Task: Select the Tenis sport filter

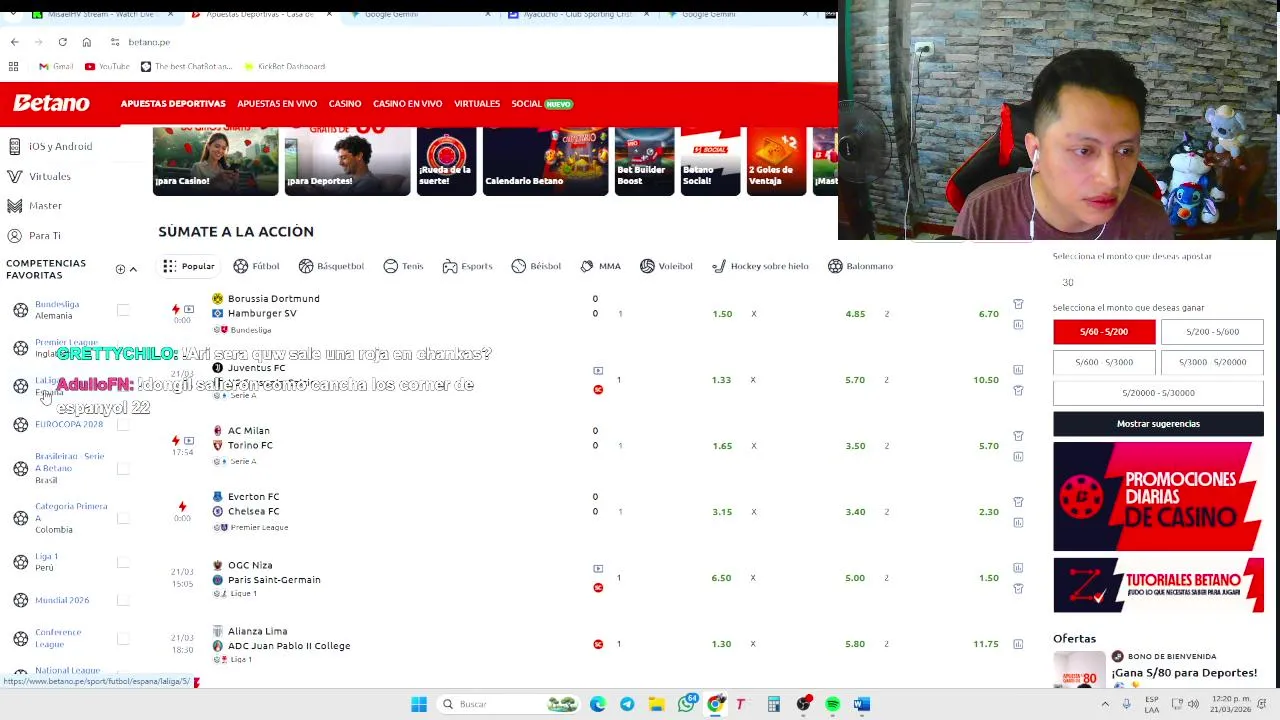Action: click(403, 266)
